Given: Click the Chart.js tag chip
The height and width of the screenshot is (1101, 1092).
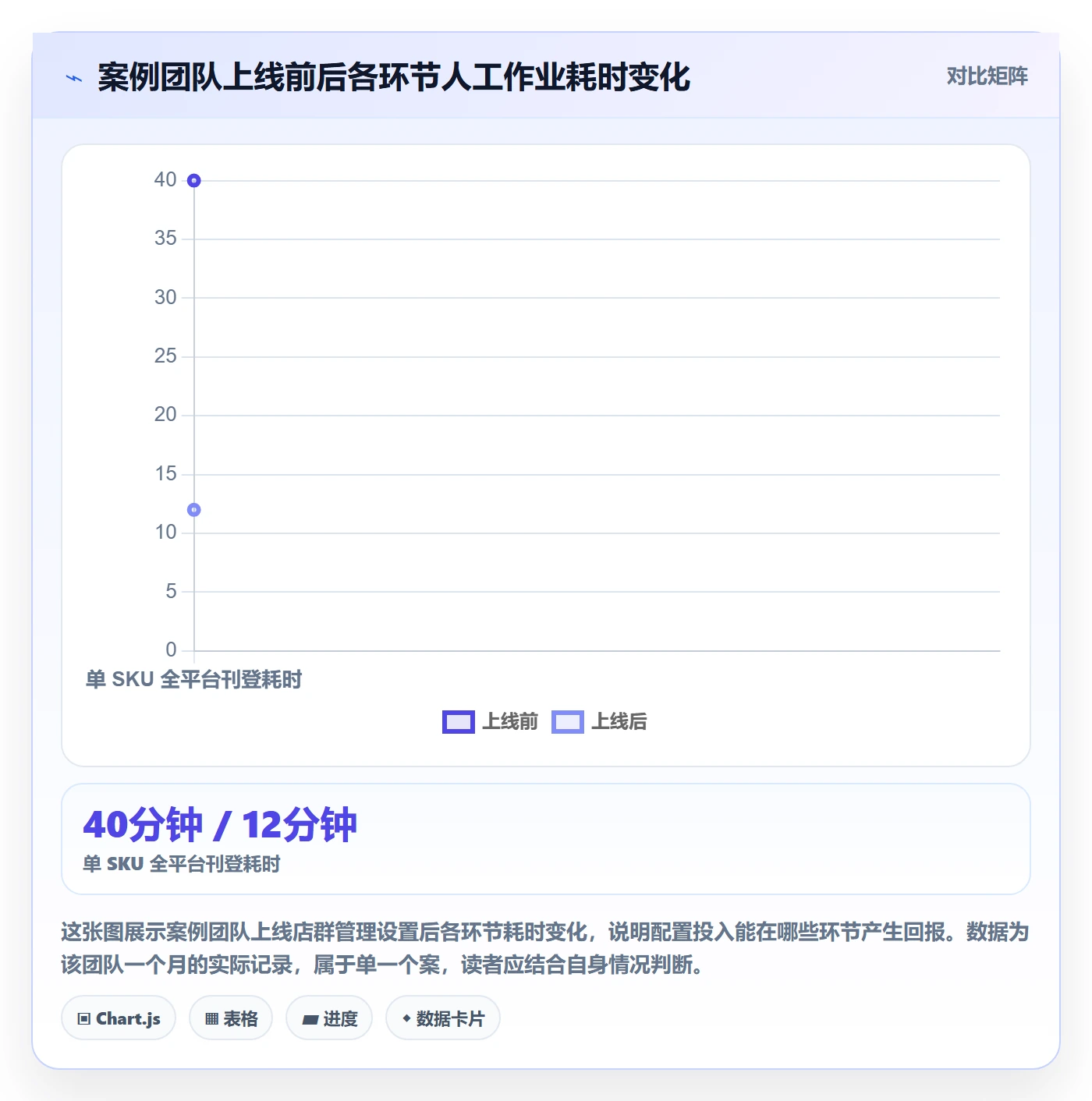Looking at the screenshot, I should (119, 1018).
